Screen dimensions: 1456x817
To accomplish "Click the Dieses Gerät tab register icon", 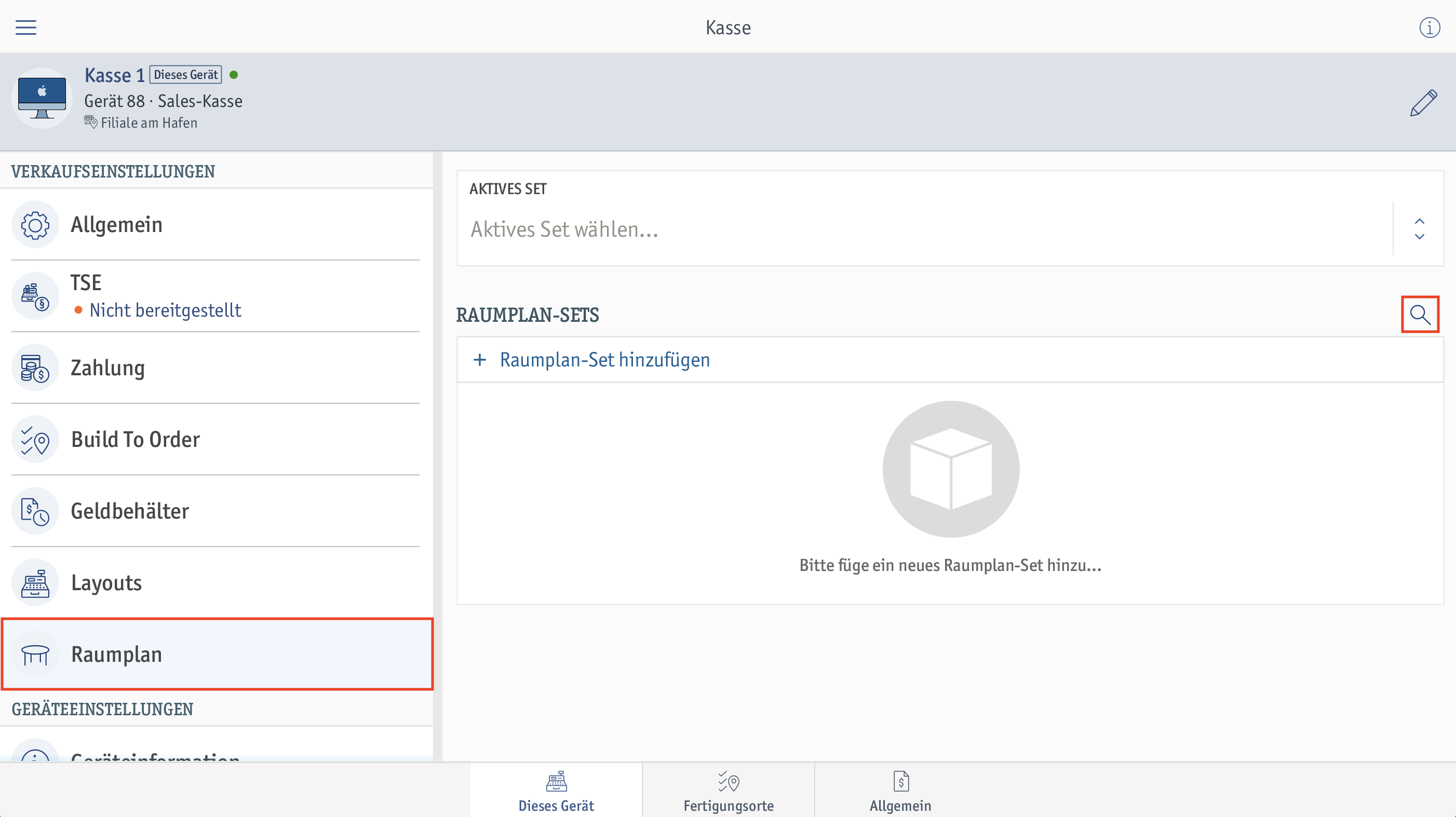I will pyautogui.click(x=556, y=781).
